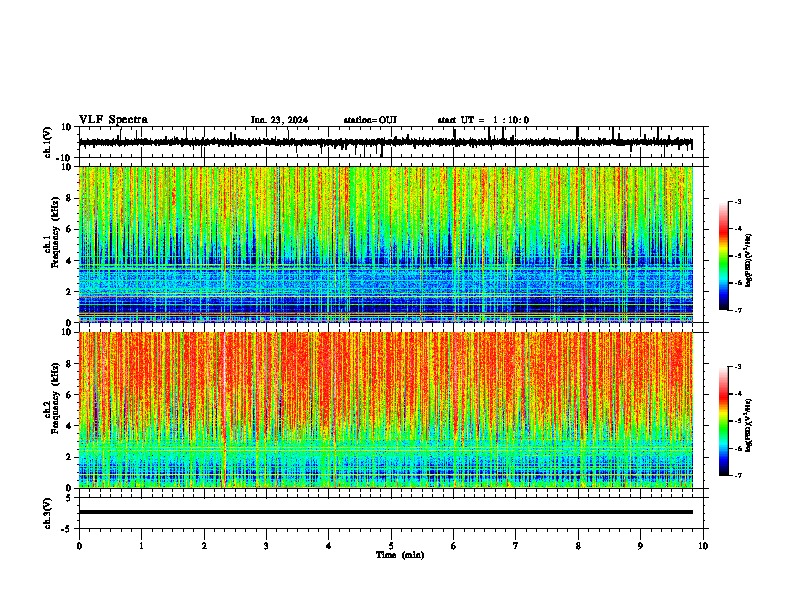Click the ch.1 frequency spectrogram panel

coord(385,244)
